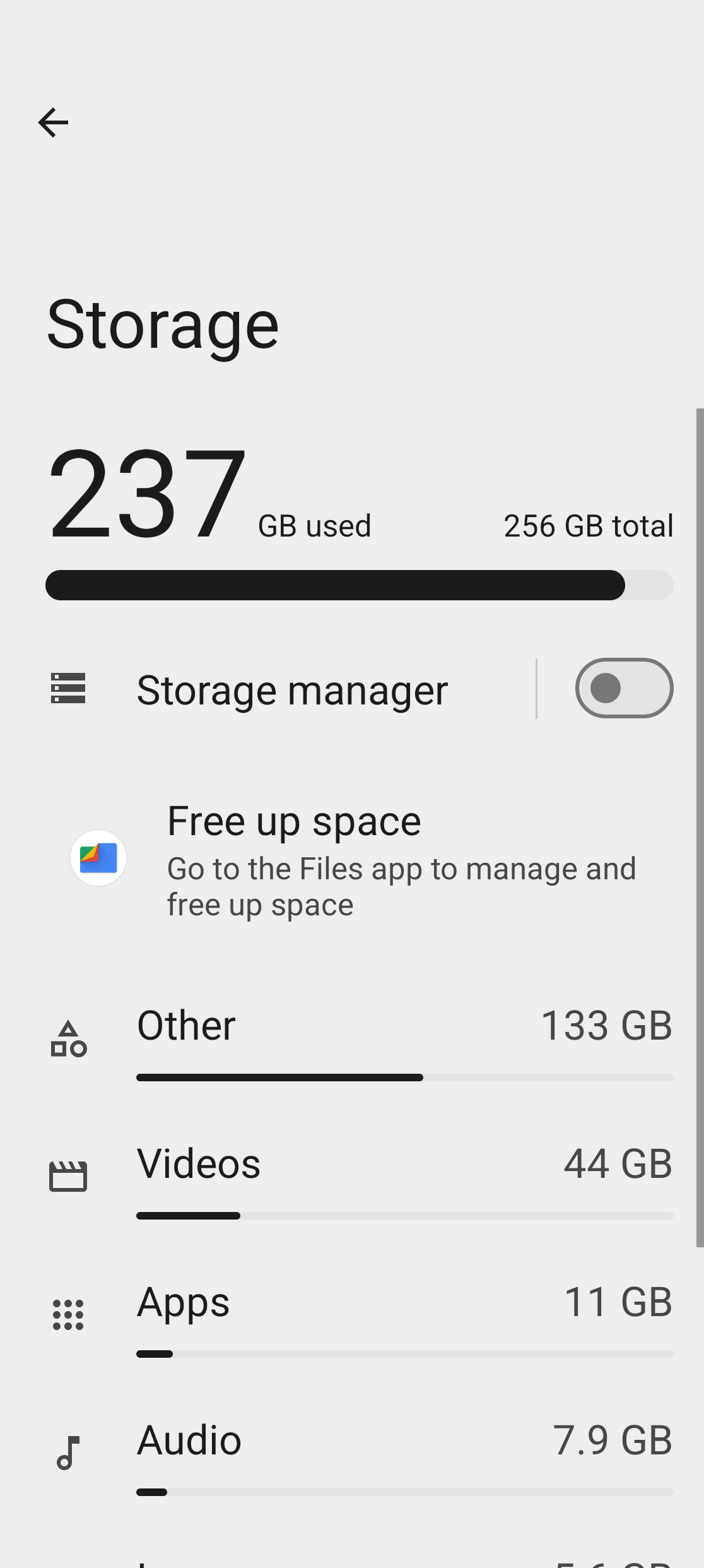Tap the Videos clapperboard icon
The height and width of the screenshot is (1568, 704).
68,1177
